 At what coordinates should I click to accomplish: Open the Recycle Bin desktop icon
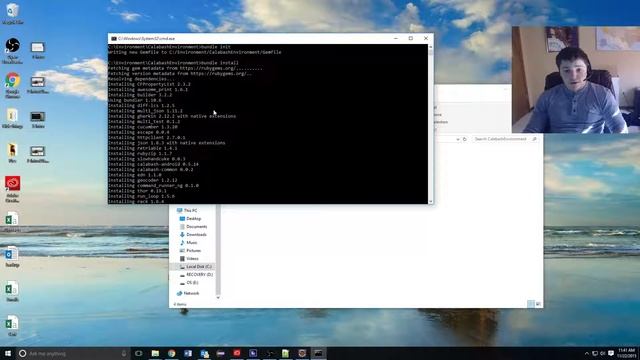click(12, 12)
